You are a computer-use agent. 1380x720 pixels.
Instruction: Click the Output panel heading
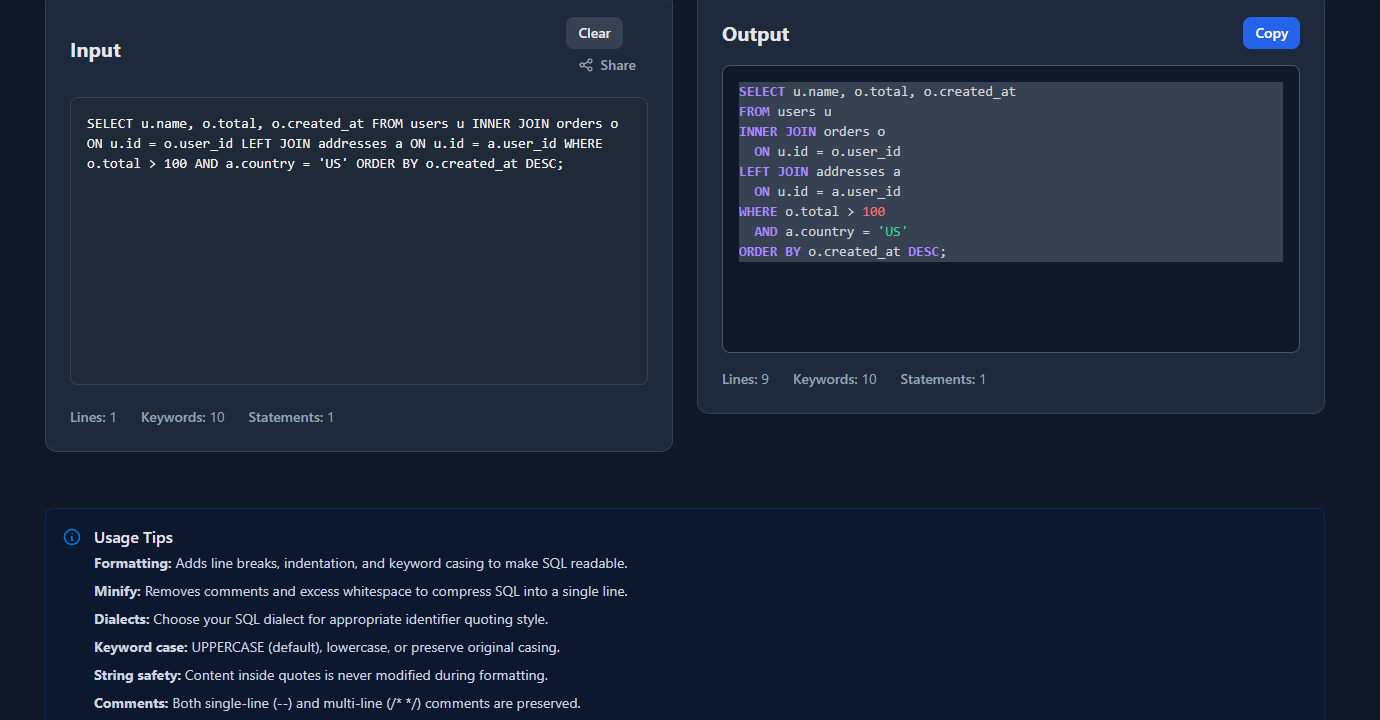(x=756, y=34)
